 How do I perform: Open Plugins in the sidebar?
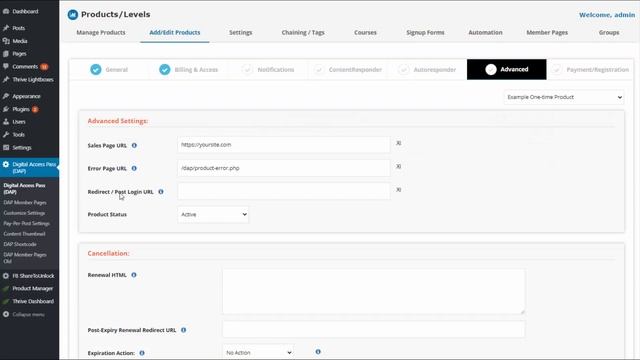(20, 109)
